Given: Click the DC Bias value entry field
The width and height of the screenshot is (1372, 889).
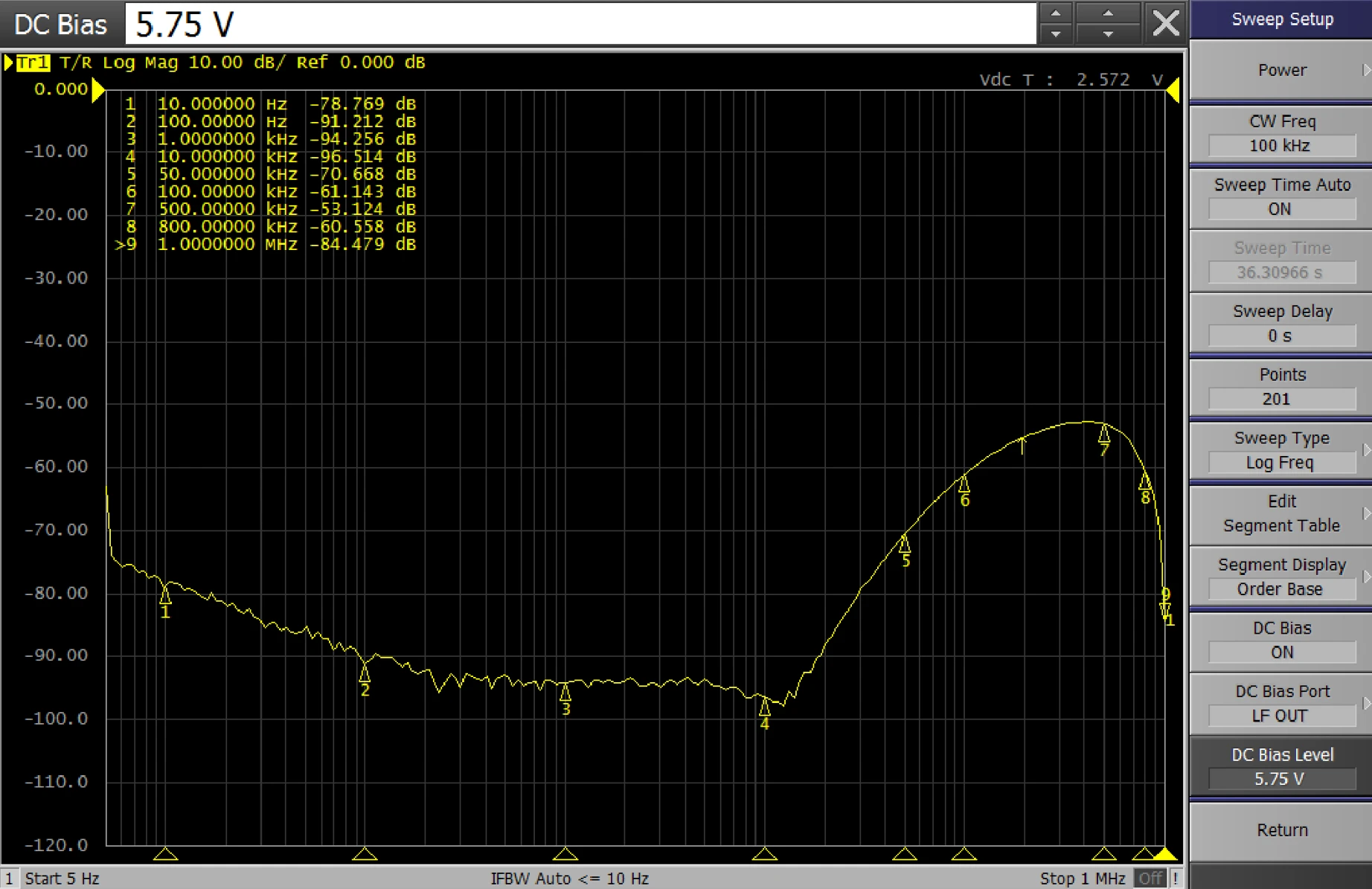Looking at the screenshot, I should click(x=580, y=24).
